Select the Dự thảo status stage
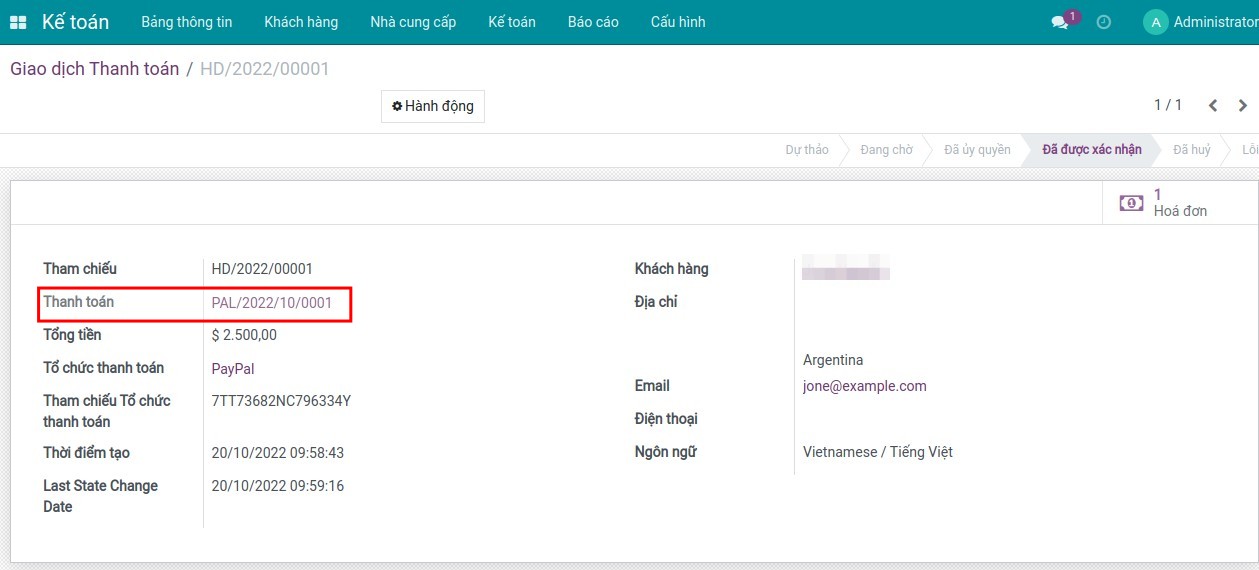 (x=807, y=150)
